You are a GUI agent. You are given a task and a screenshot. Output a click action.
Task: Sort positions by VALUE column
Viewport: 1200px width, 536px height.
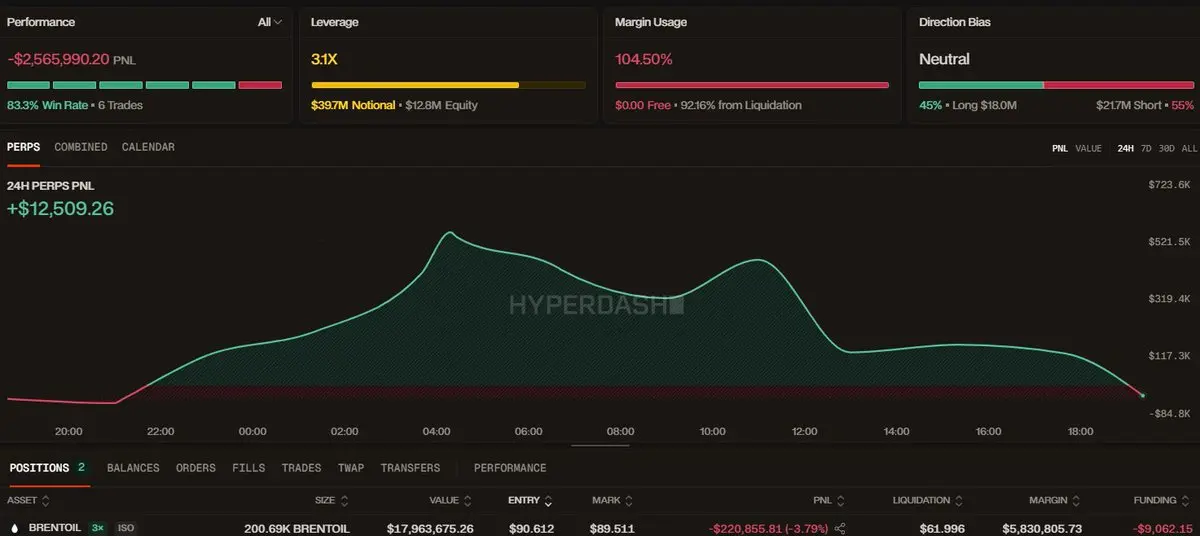coord(450,500)
